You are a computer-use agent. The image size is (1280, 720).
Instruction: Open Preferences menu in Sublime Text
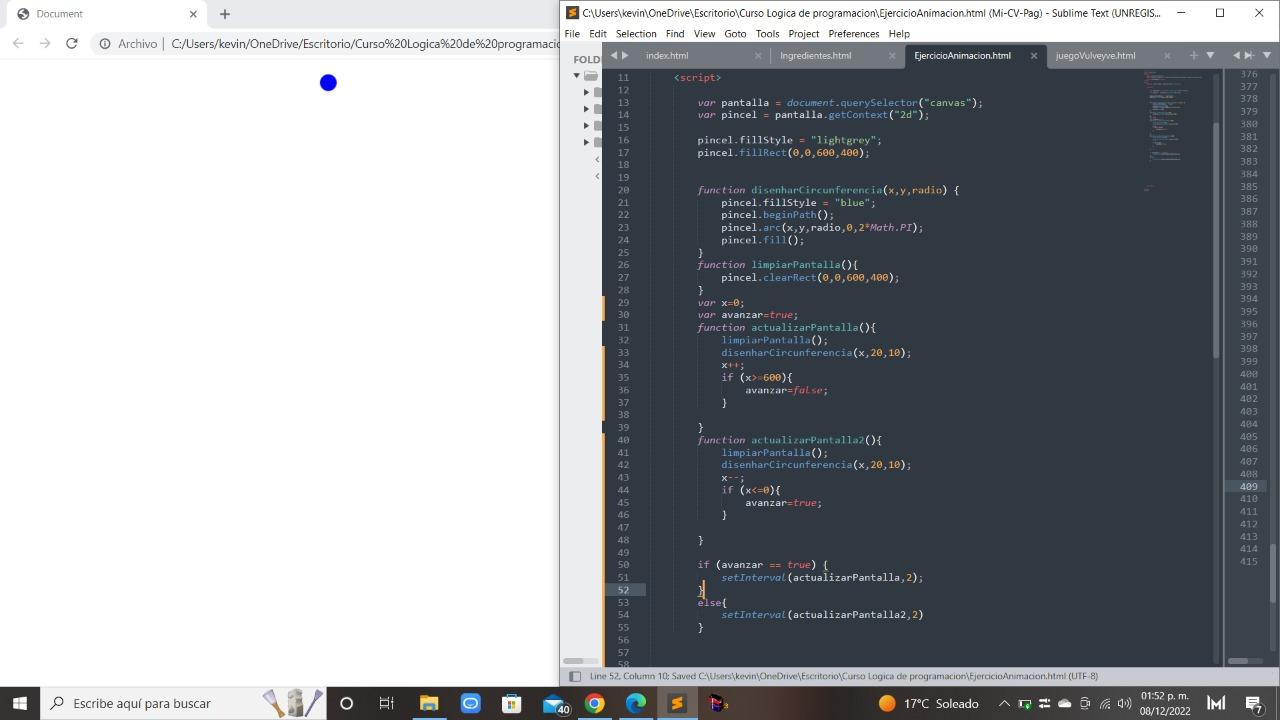[854, 33]
